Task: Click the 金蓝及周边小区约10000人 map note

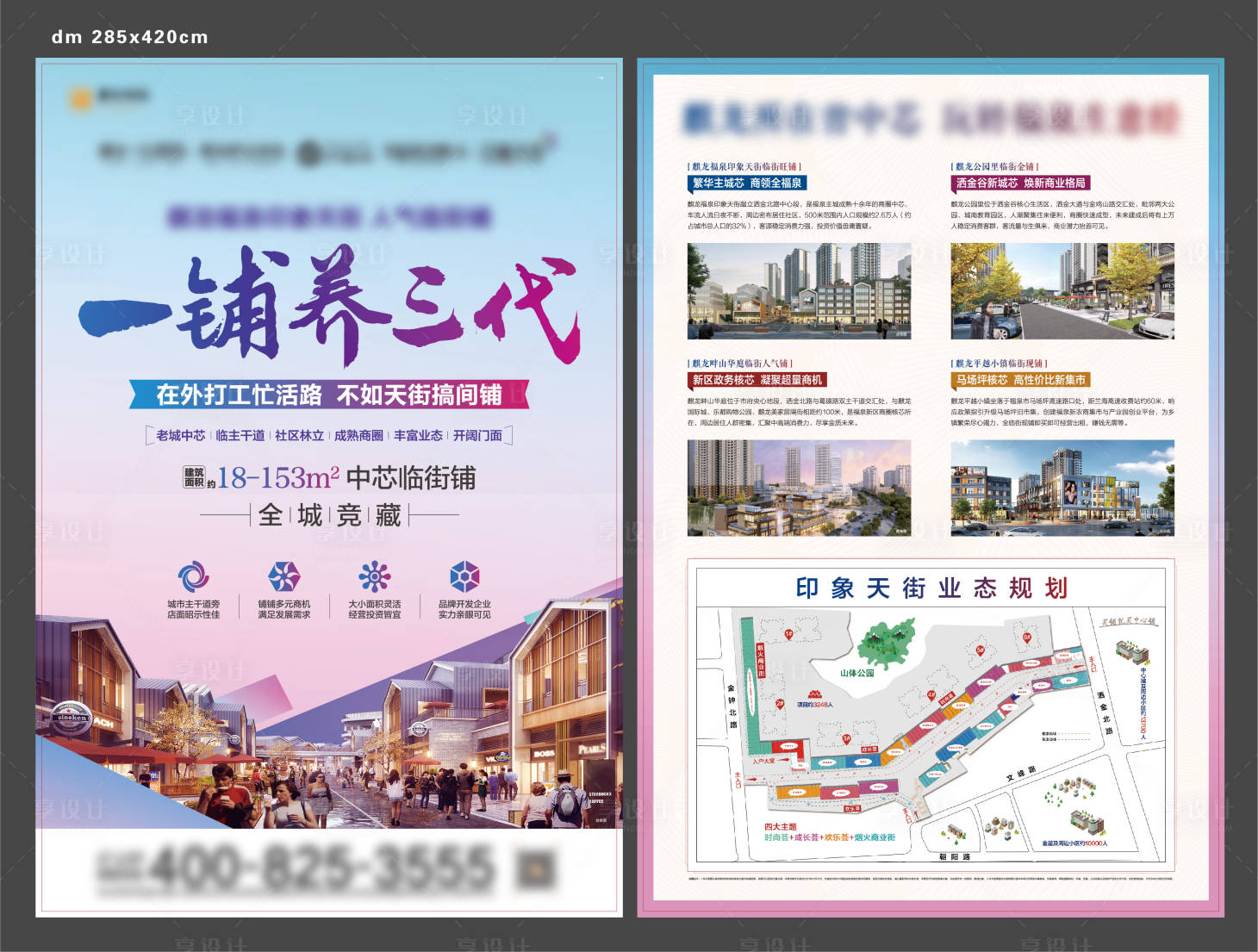Action: [1075, 843]
